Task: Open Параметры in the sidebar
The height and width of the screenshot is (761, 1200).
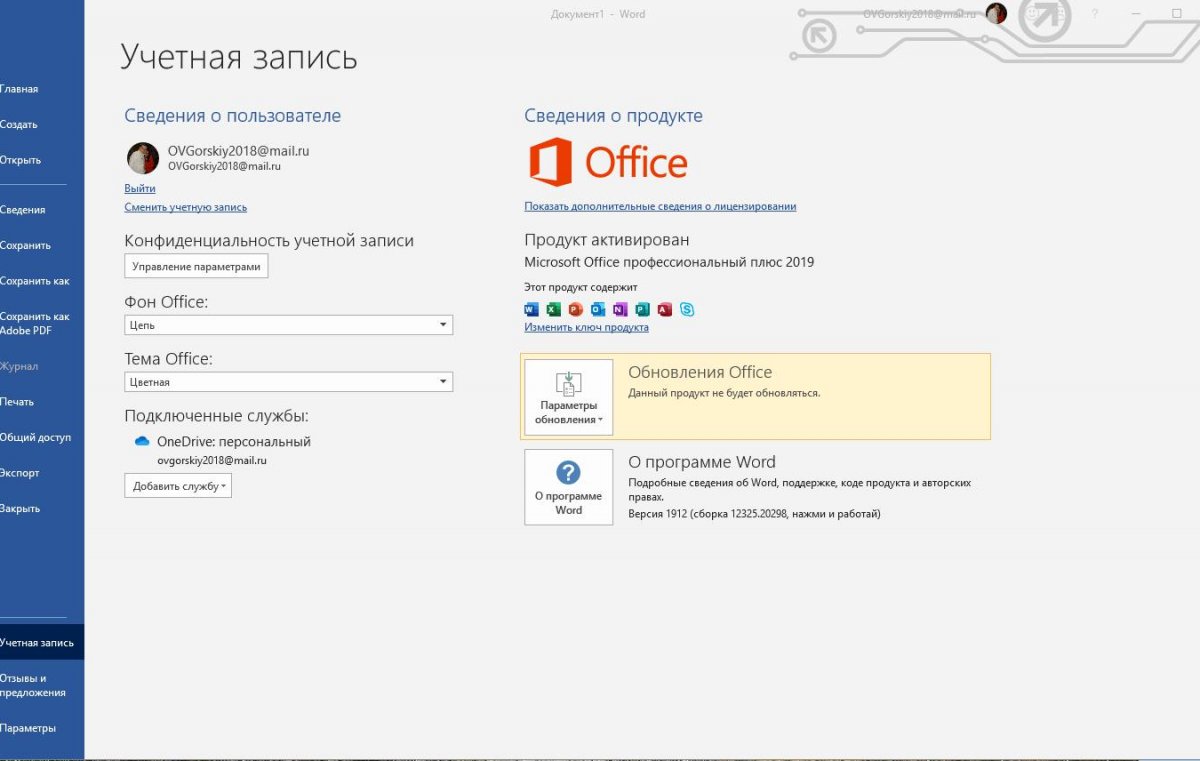Action: 28,728
